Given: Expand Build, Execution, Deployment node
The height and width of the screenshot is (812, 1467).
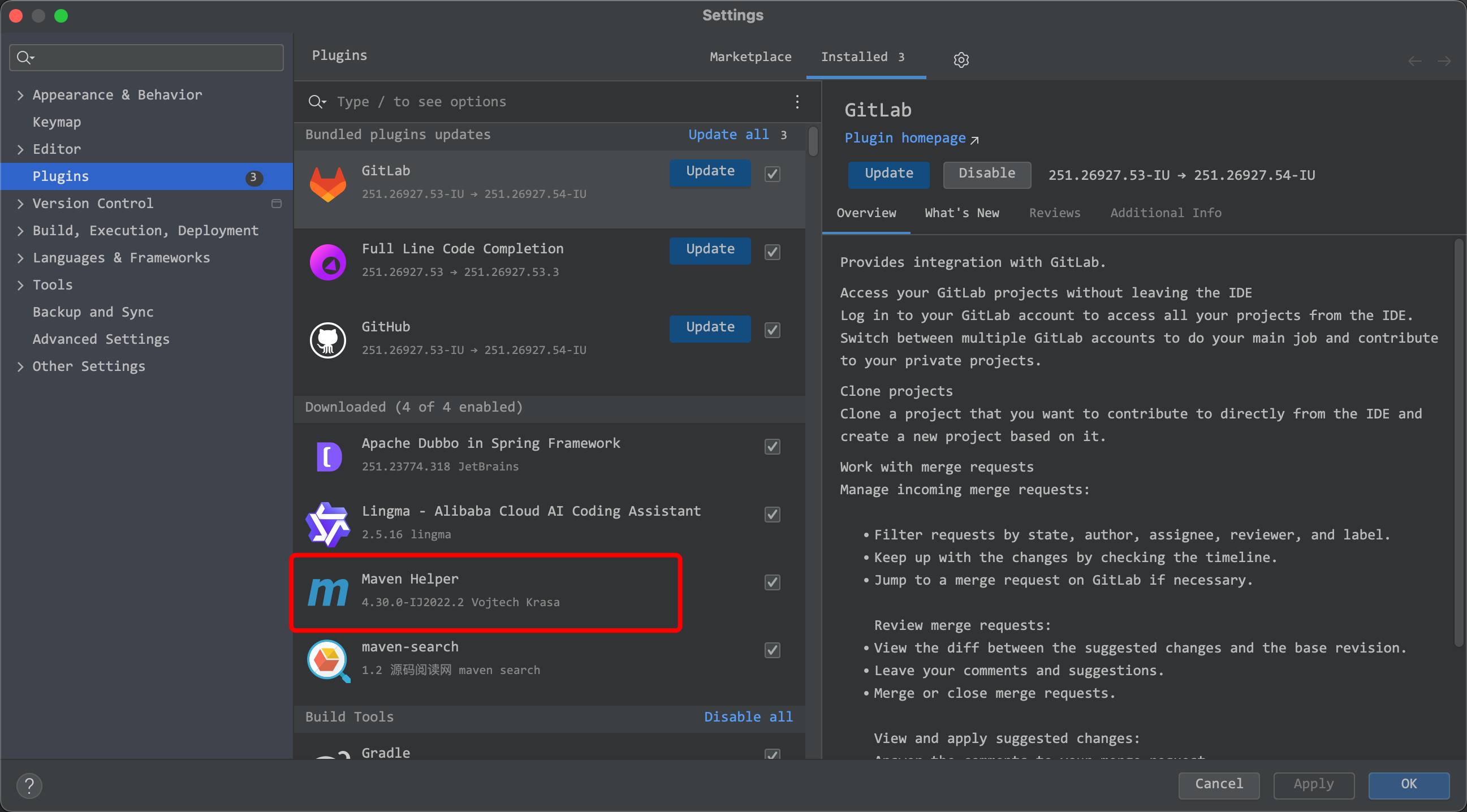Looking at the screenshot, I should pos(20,231).
